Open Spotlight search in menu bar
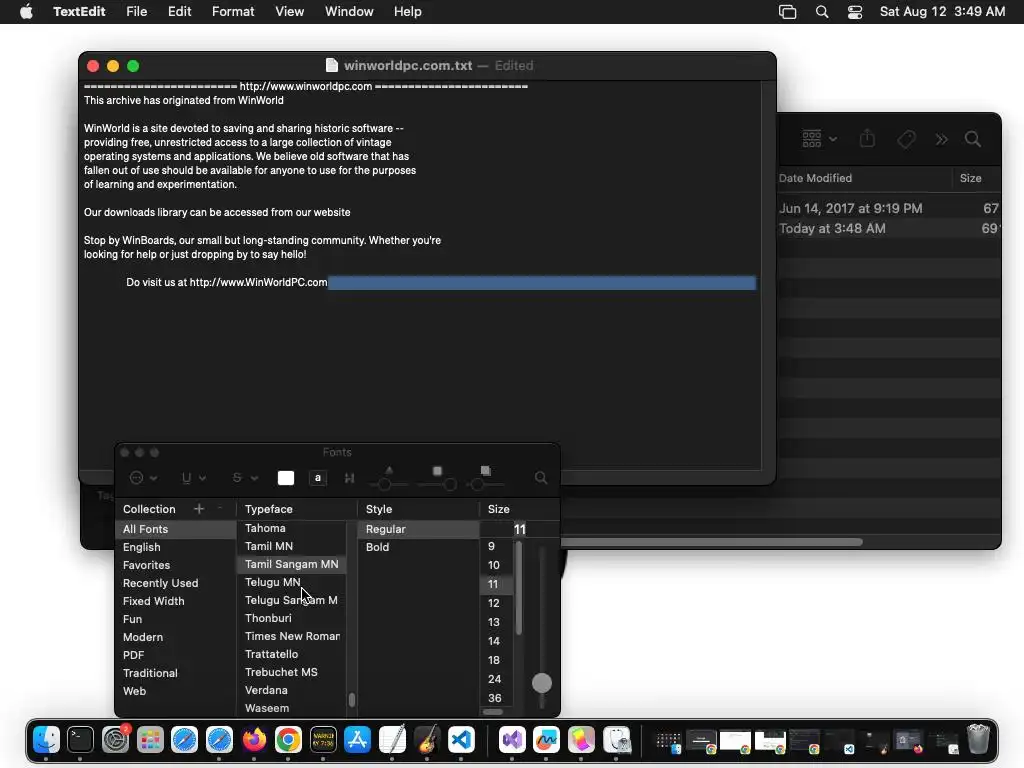This screenshot has width=1024, height=768. tap(822, 12)
